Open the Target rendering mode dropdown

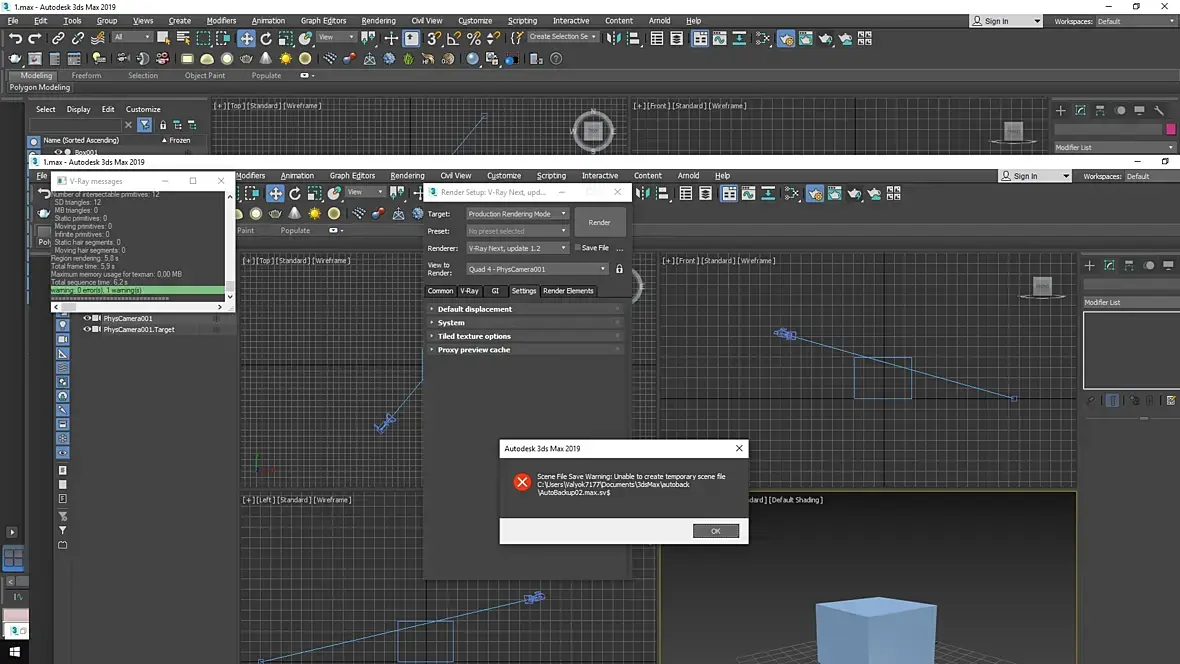517,214
